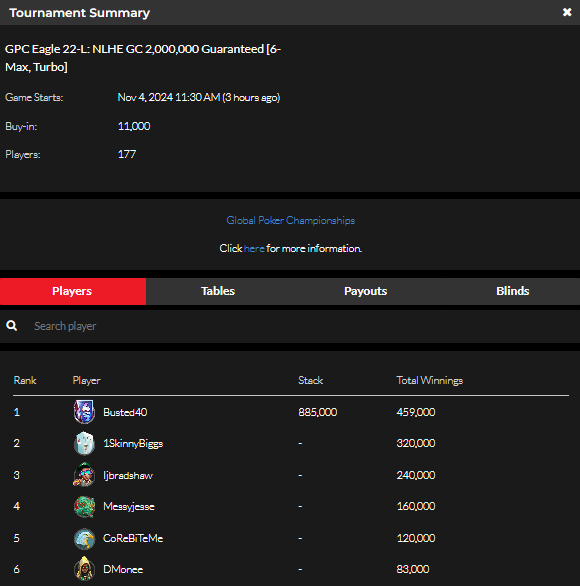The height and width of the screenshot is (586, 580).
Task: Click 1SkinnyBiggs's avatar icon
Action: pyautogui.click(x=84, y=443)
